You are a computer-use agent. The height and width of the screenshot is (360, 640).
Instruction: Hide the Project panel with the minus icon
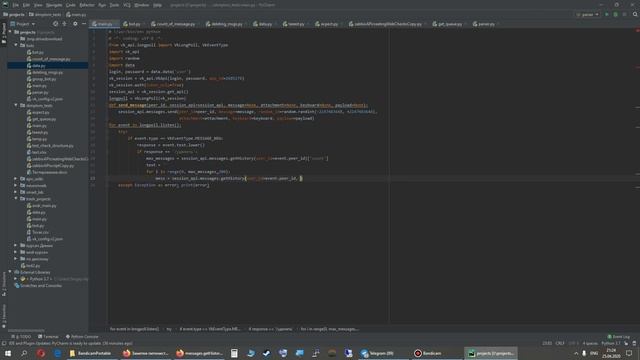tap(84, 24)
